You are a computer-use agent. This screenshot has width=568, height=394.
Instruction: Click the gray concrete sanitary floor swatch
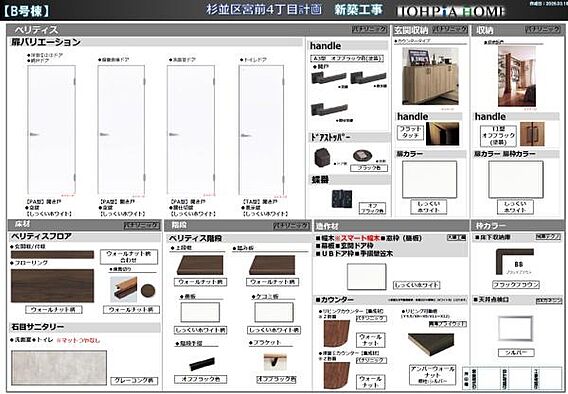point(59,368)
